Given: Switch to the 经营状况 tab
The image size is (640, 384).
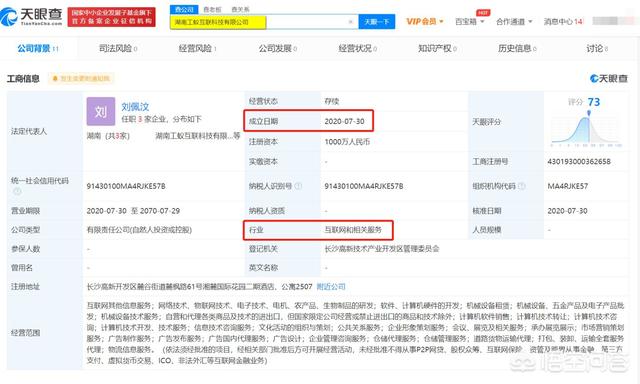Looking at the screenshot, I should click(x=358, y=49).
